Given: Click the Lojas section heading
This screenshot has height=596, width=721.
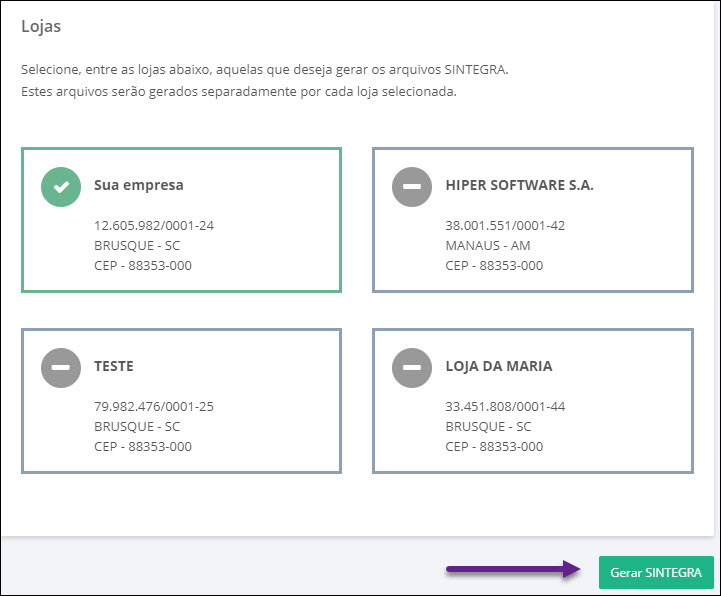Looking at the screenshot, I should (41, 27).
